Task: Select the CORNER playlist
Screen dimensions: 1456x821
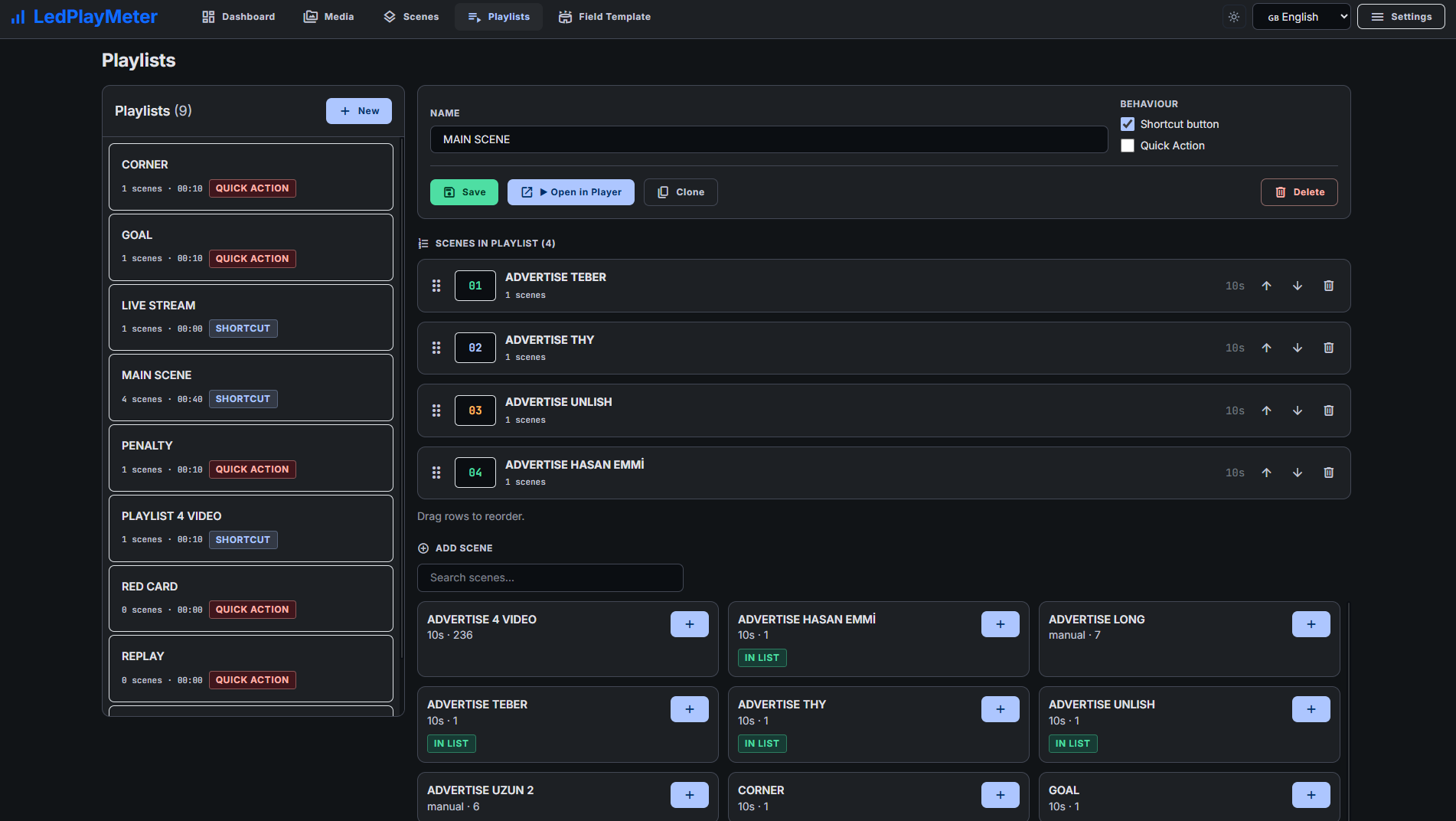Action: click(251, 177)
